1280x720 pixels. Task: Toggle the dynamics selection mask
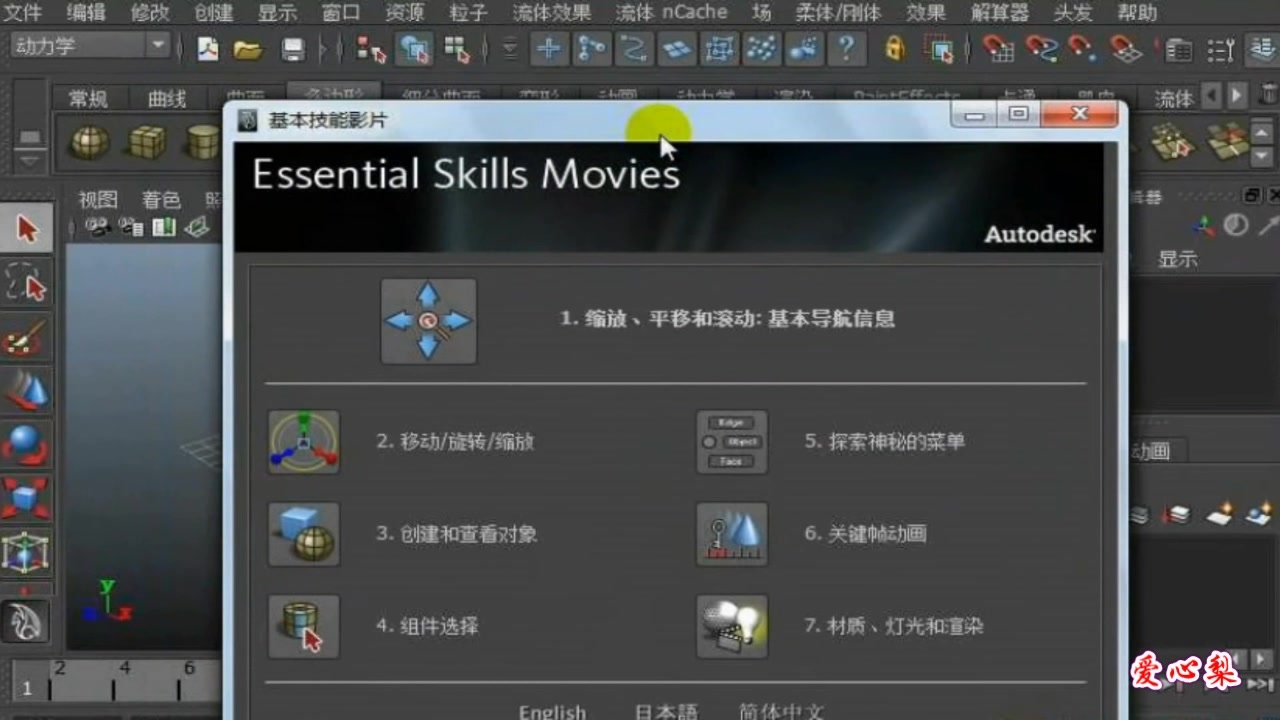pyautogui.click(x=761, y=49)
